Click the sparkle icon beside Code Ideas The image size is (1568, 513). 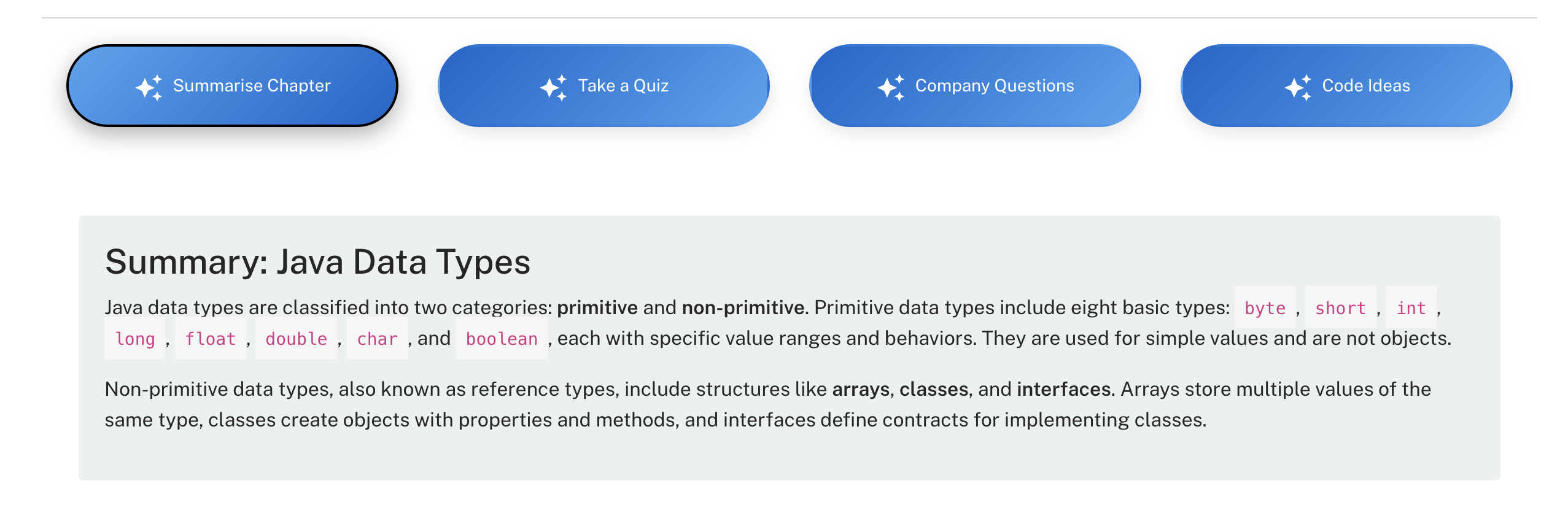tap(1298, 87)
